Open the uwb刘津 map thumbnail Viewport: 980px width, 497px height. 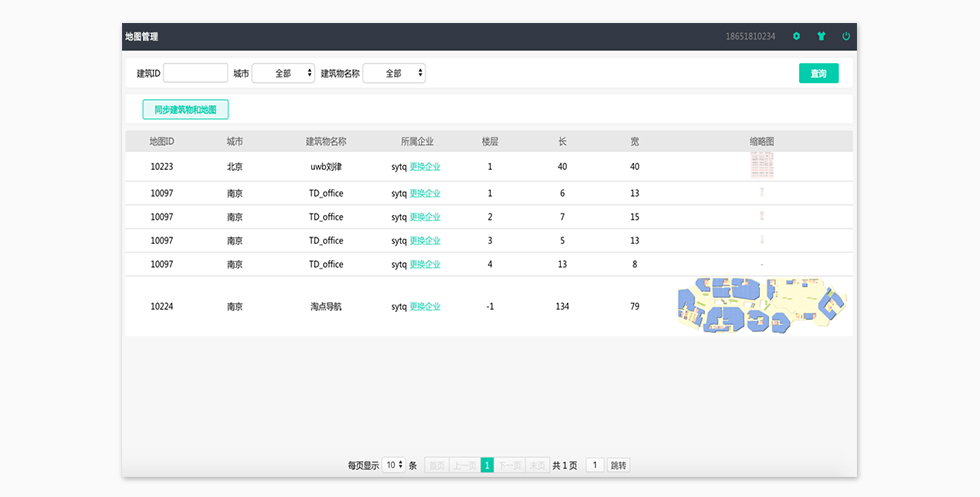762,166
